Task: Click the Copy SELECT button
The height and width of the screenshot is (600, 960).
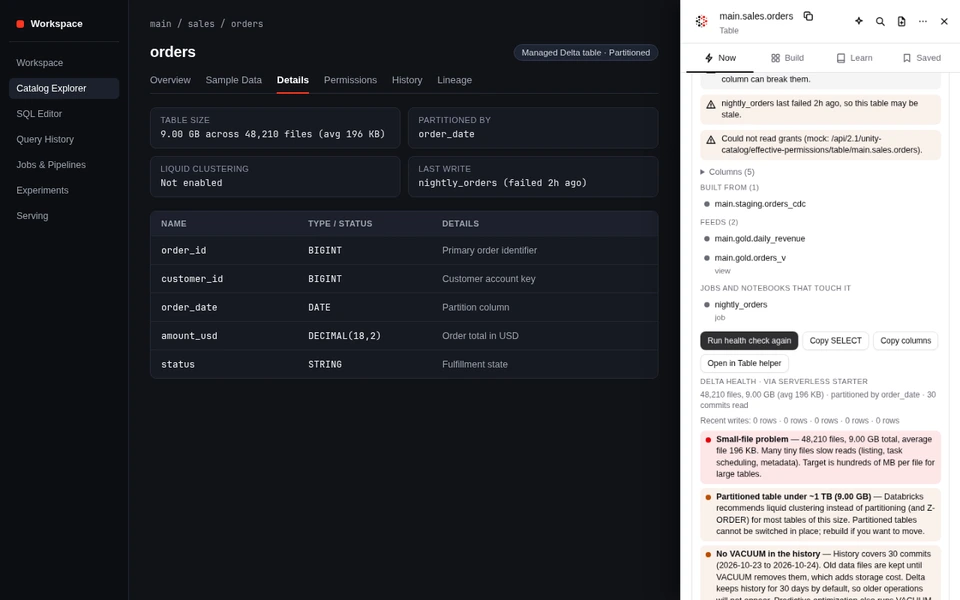Action: [835, 340]
